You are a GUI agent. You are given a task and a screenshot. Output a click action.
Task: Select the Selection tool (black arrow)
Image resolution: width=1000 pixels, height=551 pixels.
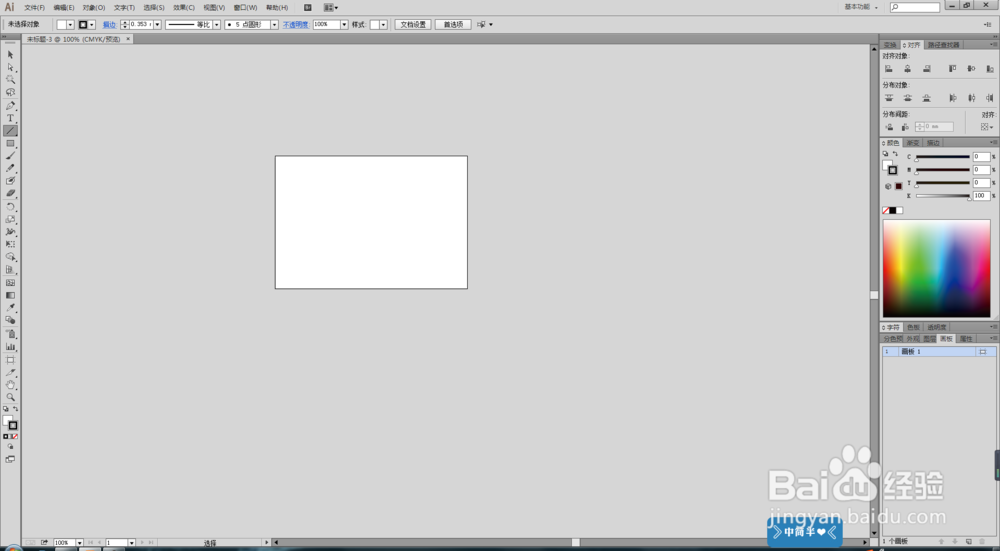pyautogui.click(x=10, y=55)
